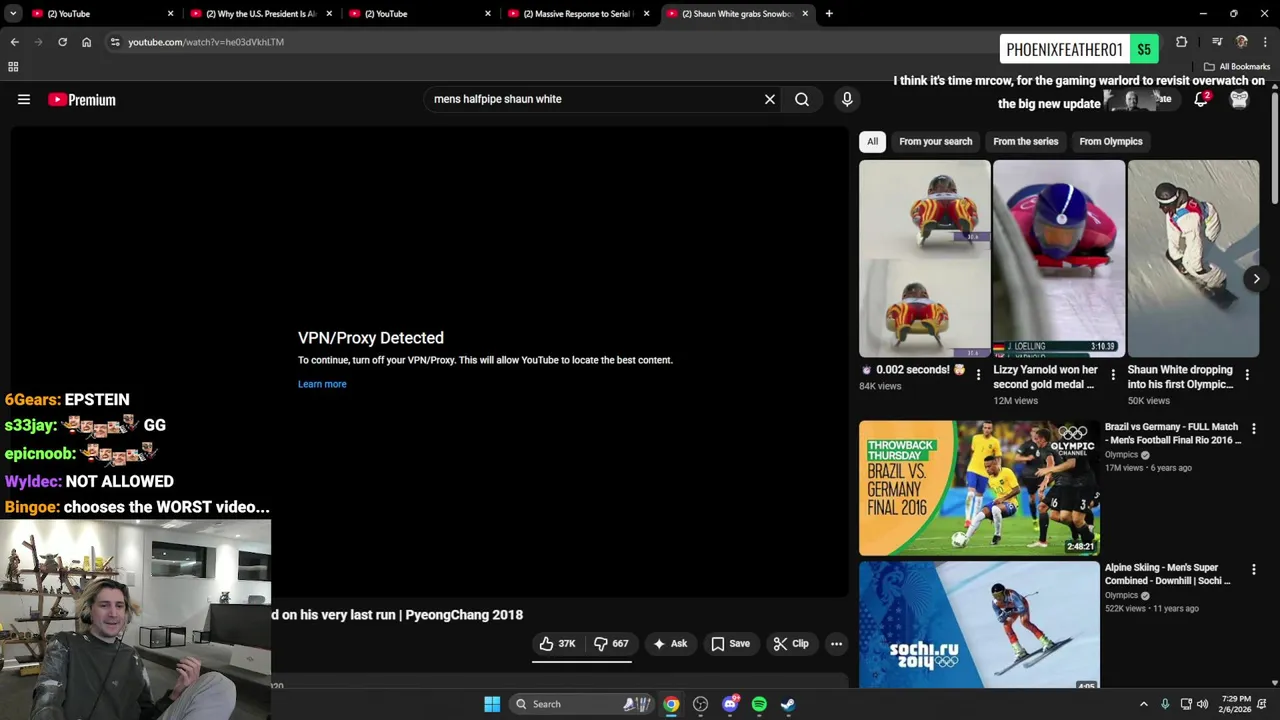Go back in the browser
1280x720 pixels.
[x=14, y=42]
